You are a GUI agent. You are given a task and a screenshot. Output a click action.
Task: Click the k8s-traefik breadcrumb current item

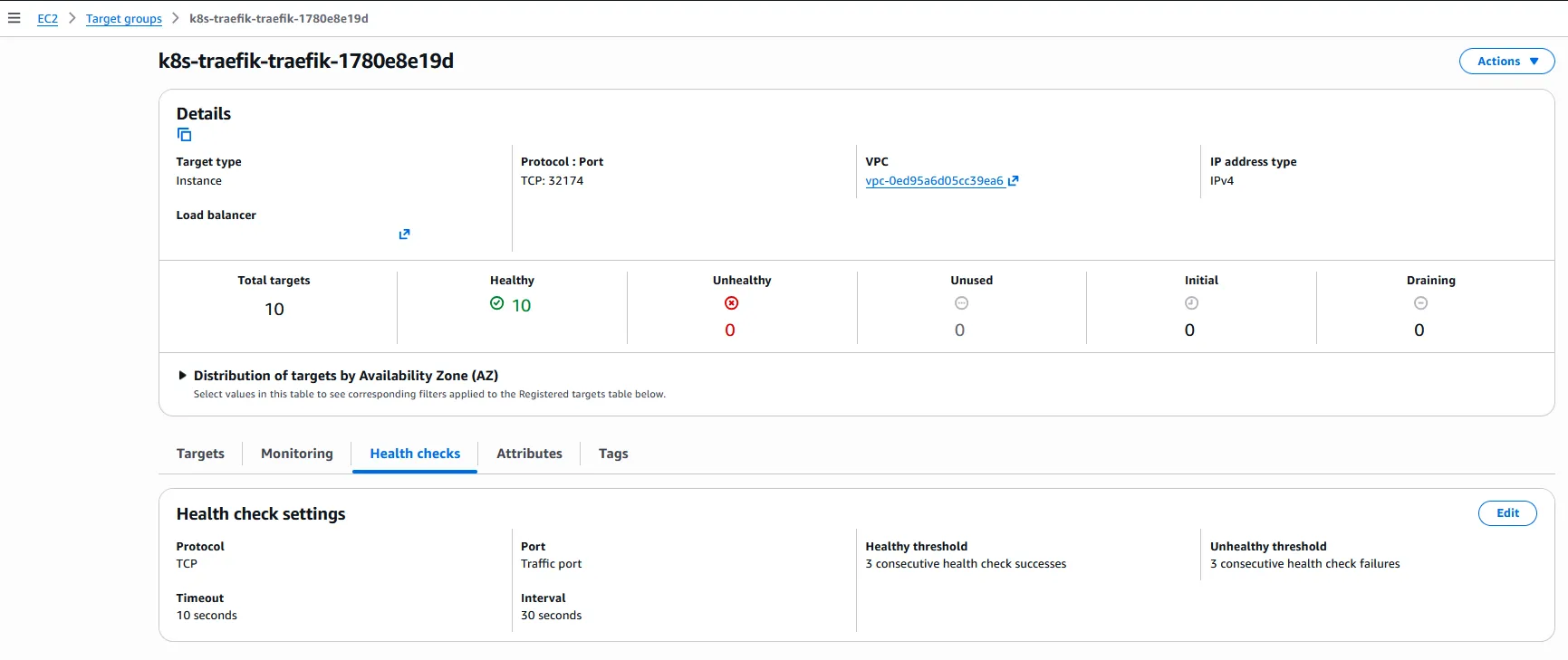[x=279, y=19]
